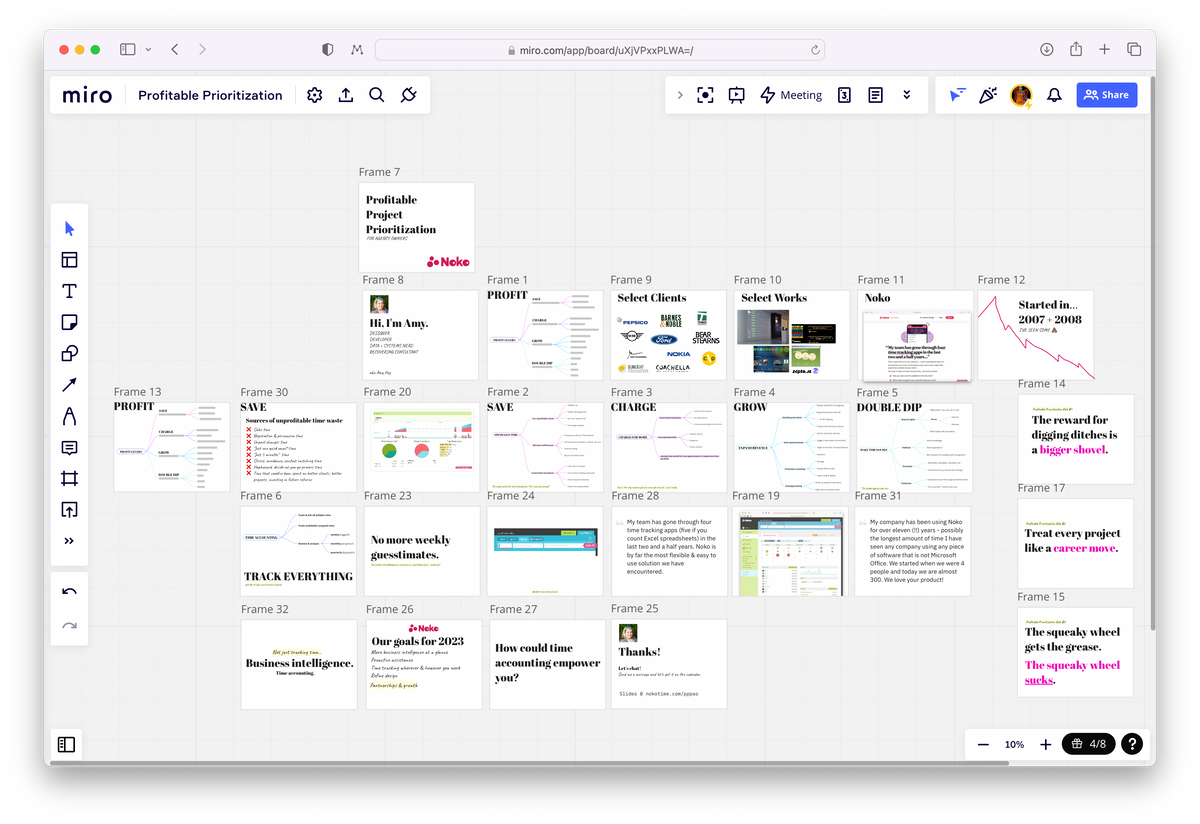The image size is (1200, 824).
Task: Select the Sticky note tool
Action: coord(69,322)
